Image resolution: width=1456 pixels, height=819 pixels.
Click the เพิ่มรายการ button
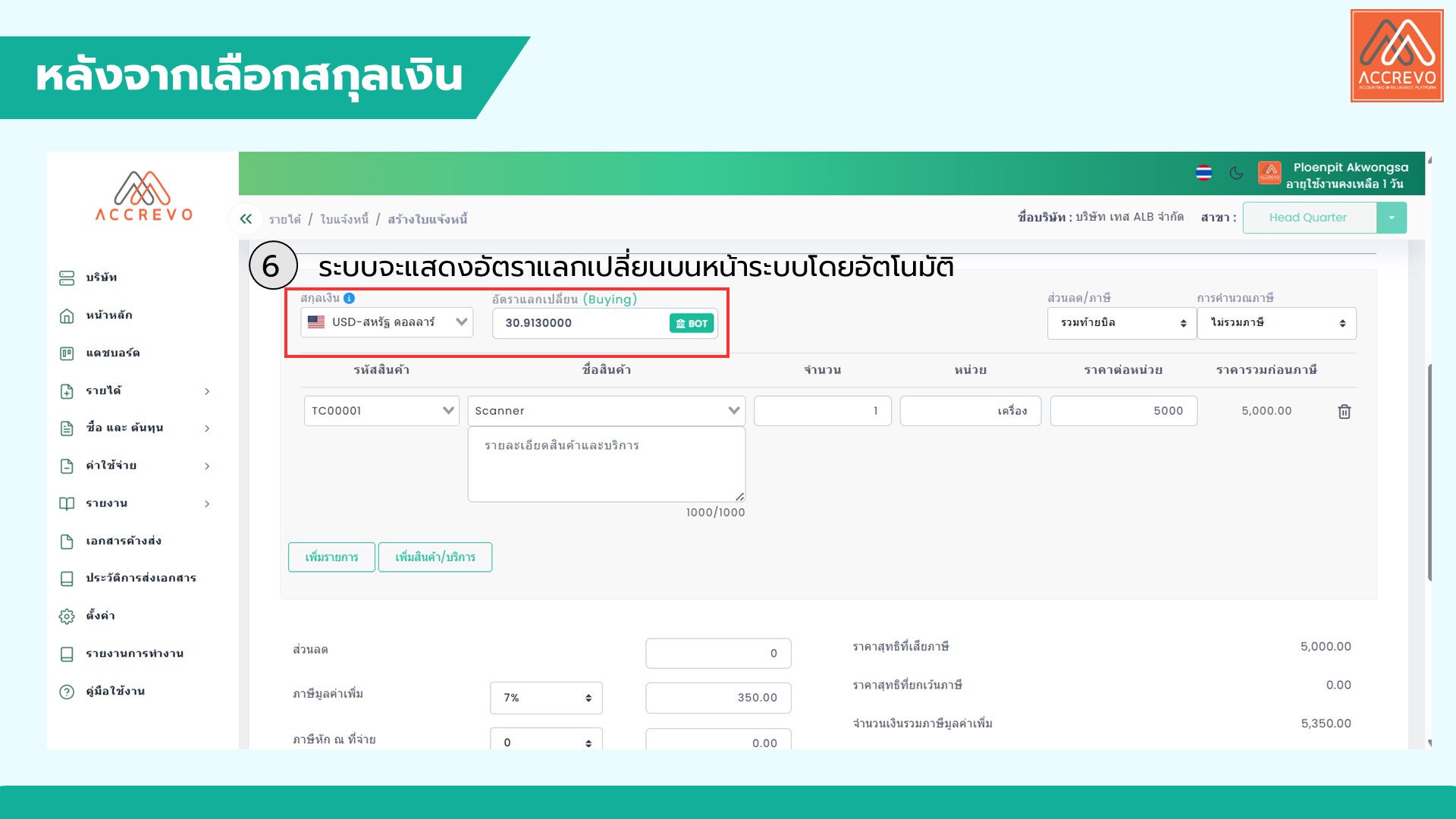[x=331, y=557]
